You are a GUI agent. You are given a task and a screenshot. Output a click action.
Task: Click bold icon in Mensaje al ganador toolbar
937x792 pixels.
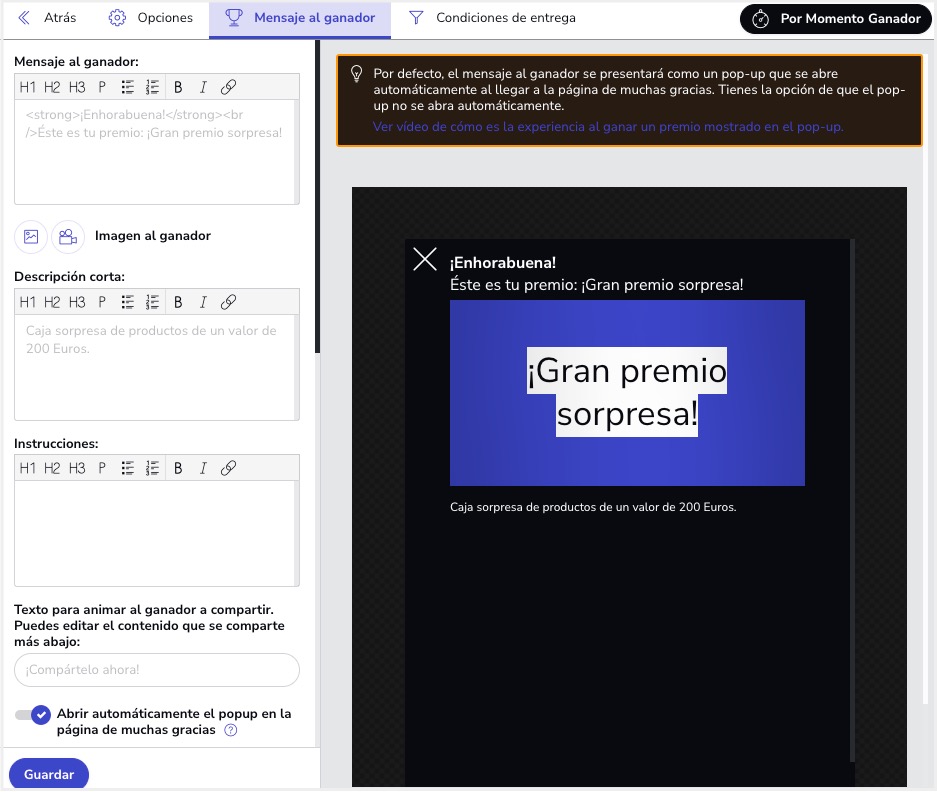point(178,87)
